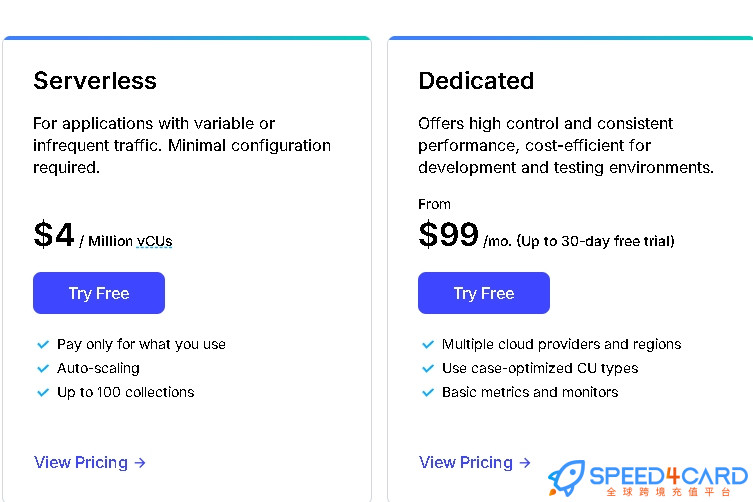Click the arrow icon next to Dedicated View Pricing
This screenshot has height=502, width=753.
tap(525, 463)
